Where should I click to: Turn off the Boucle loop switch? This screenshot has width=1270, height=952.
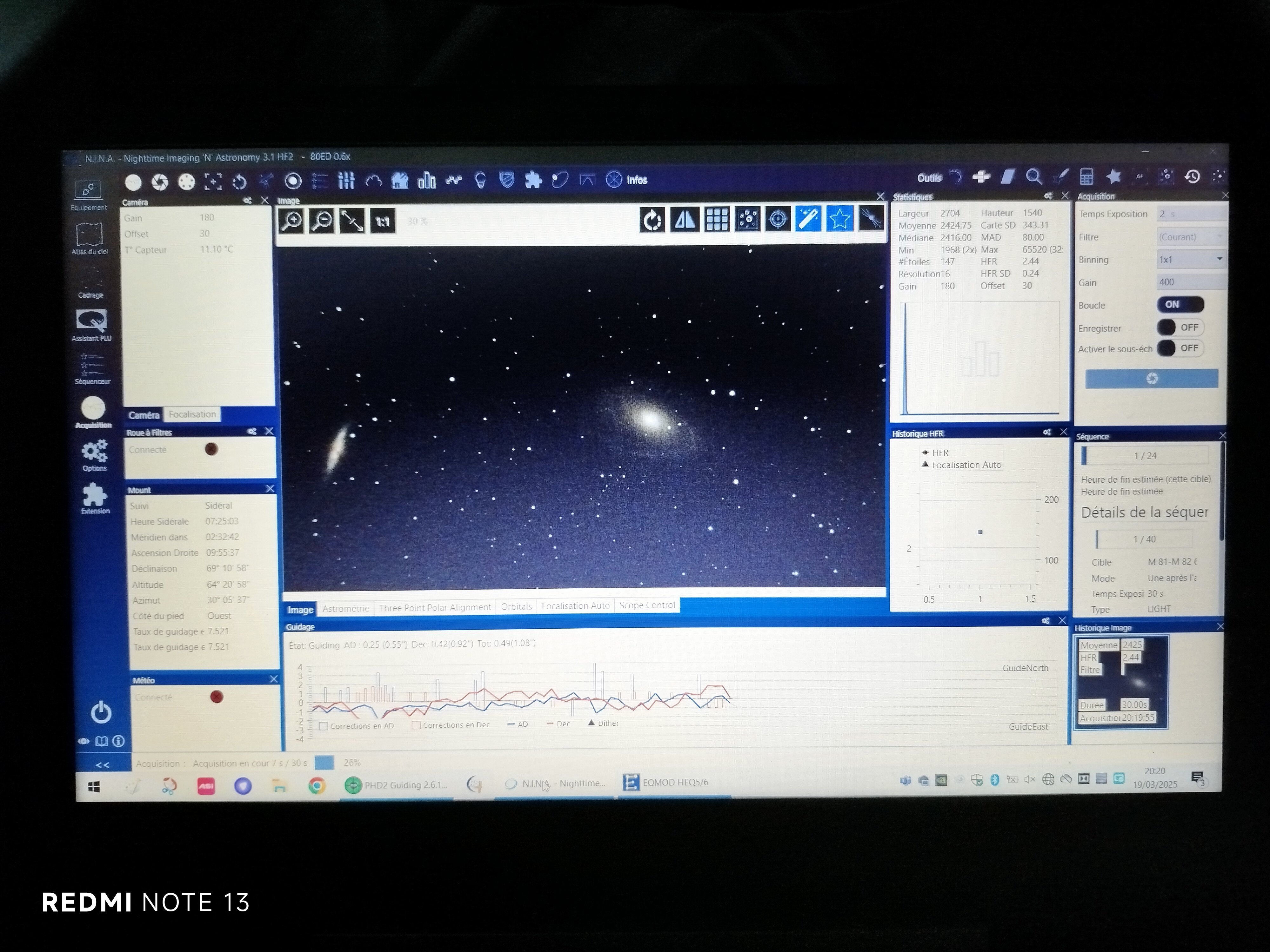tap(1180, 305)
